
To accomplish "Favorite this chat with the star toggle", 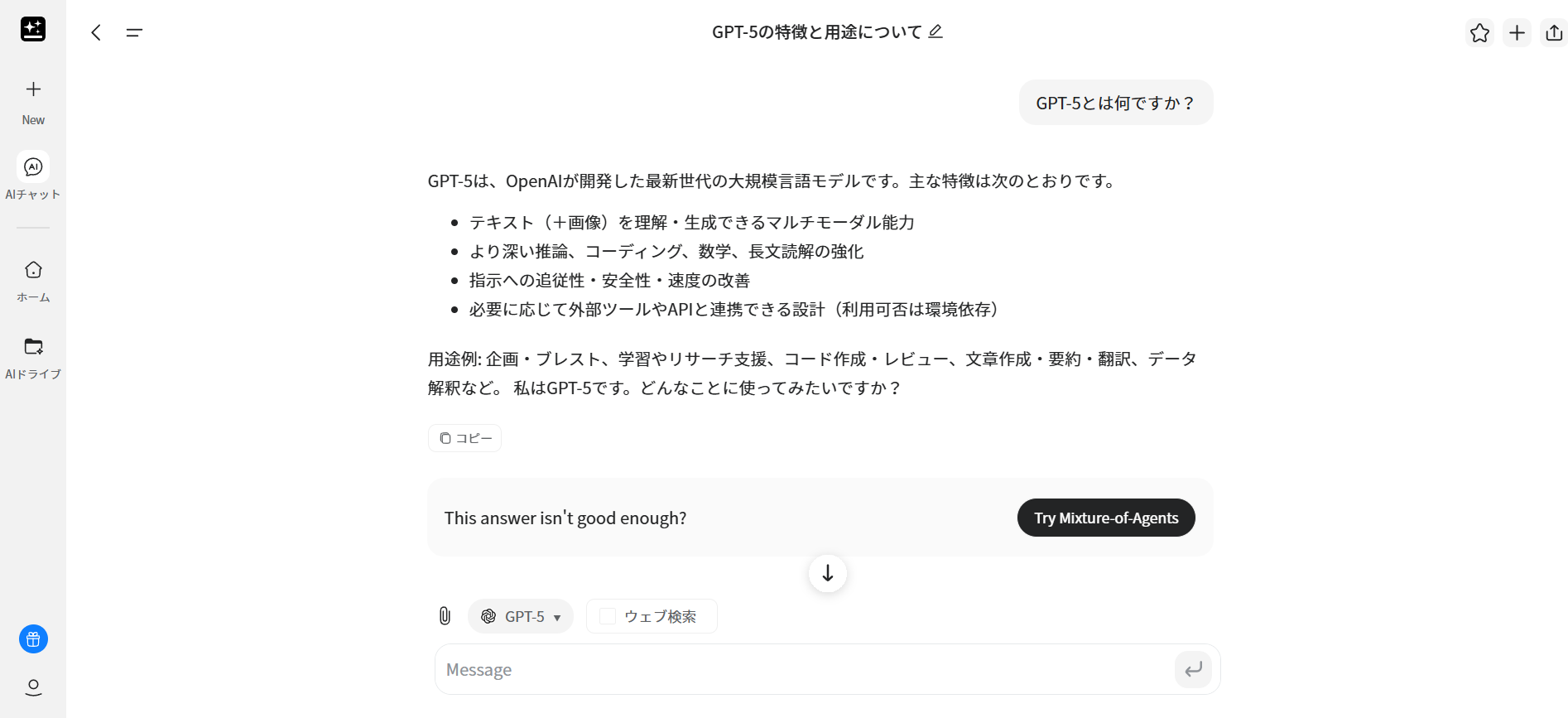I will coord(1479,33).
